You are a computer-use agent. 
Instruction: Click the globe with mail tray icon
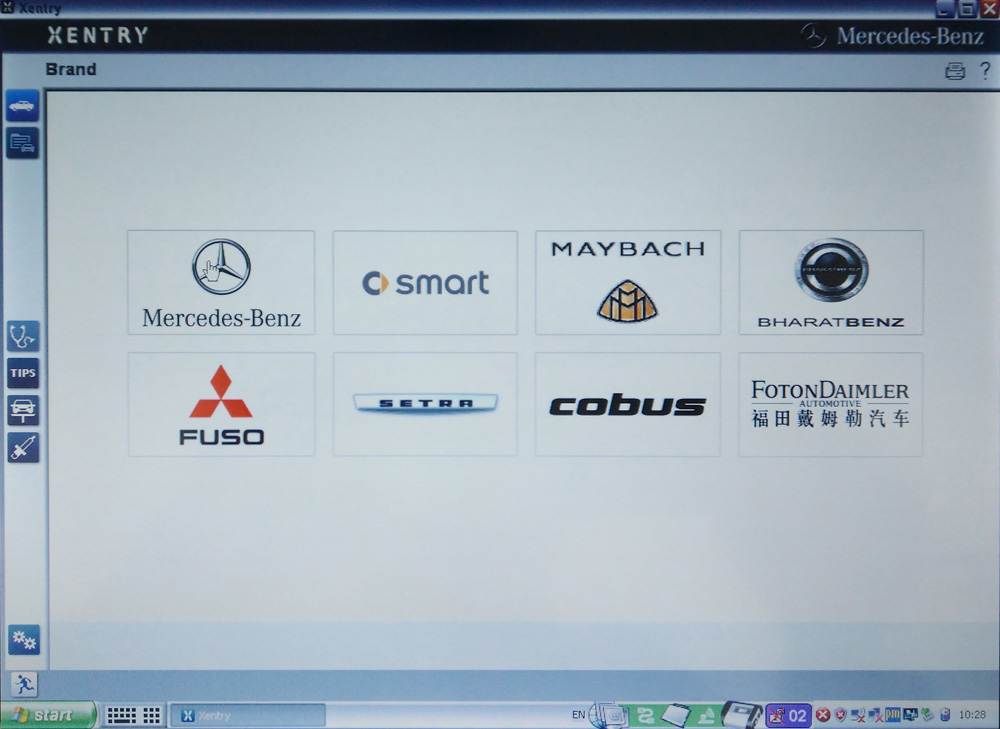pos(609,715)
